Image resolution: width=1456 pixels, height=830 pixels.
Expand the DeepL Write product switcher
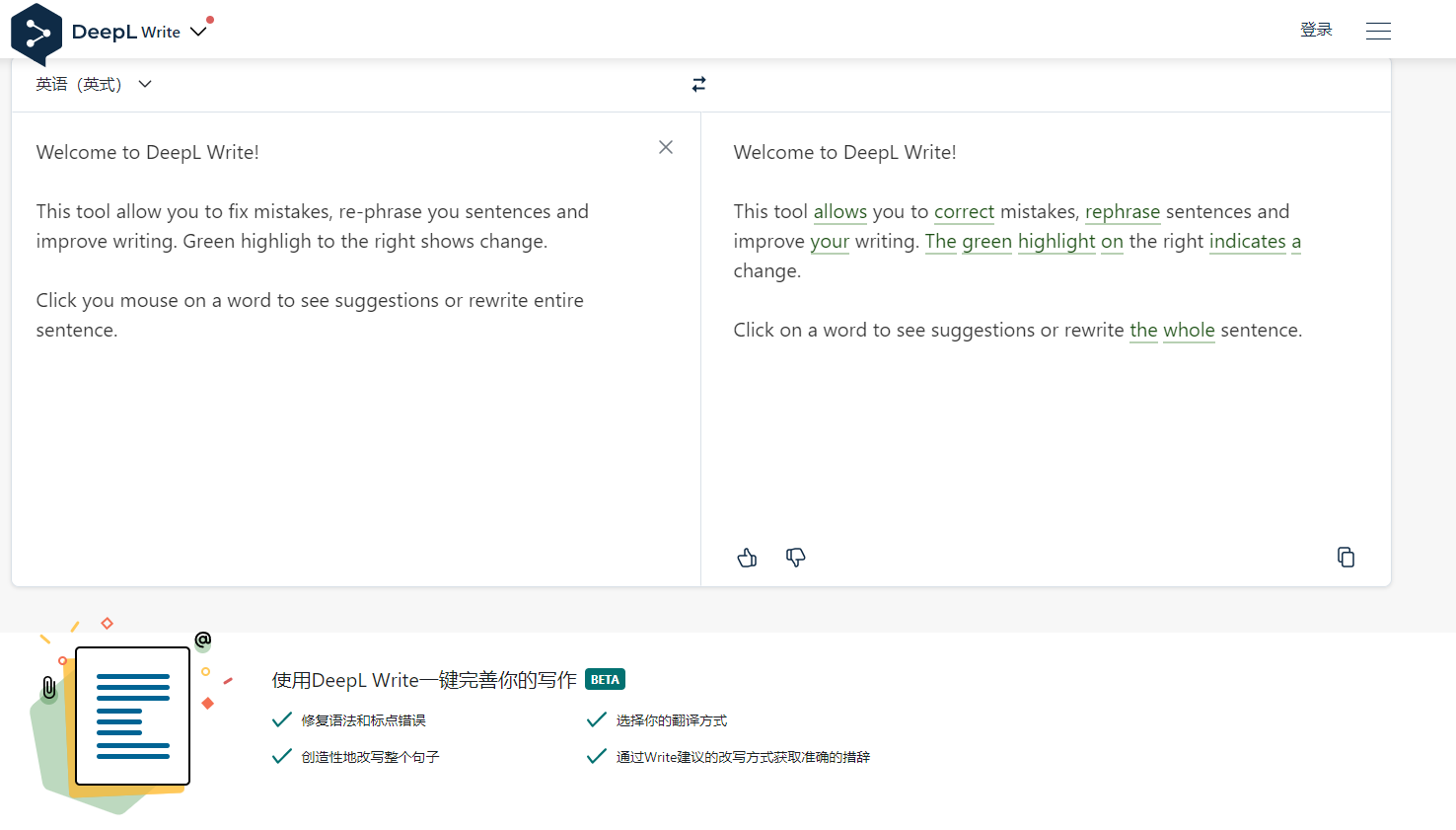pos(198,32)
